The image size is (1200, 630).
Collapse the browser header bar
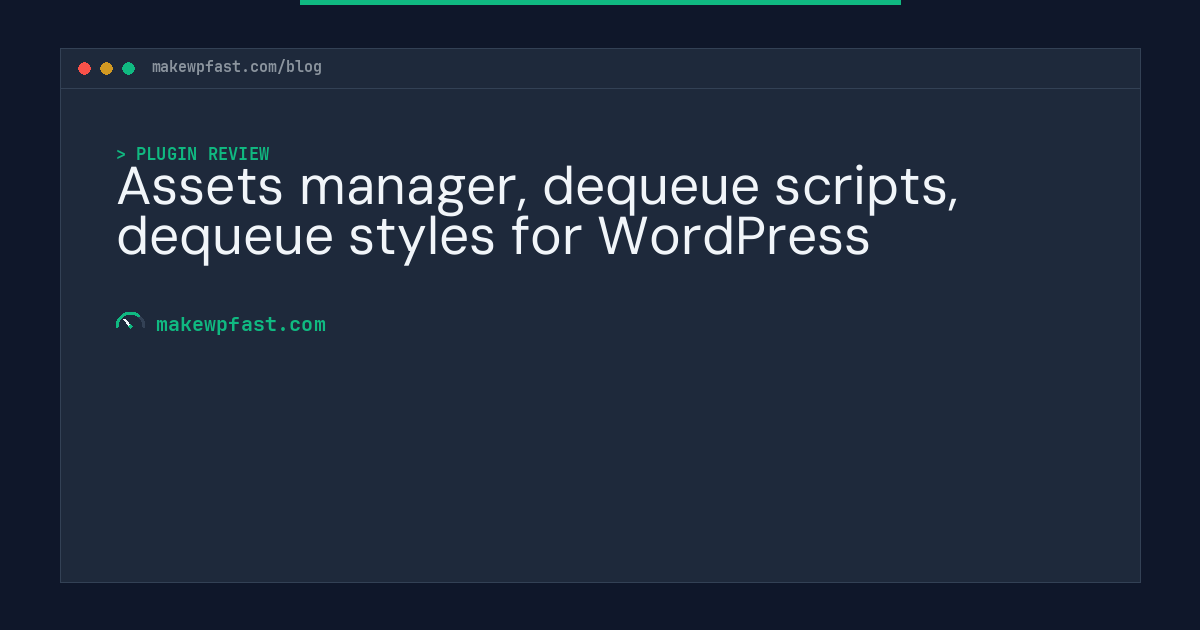click(x=600, y=68)
